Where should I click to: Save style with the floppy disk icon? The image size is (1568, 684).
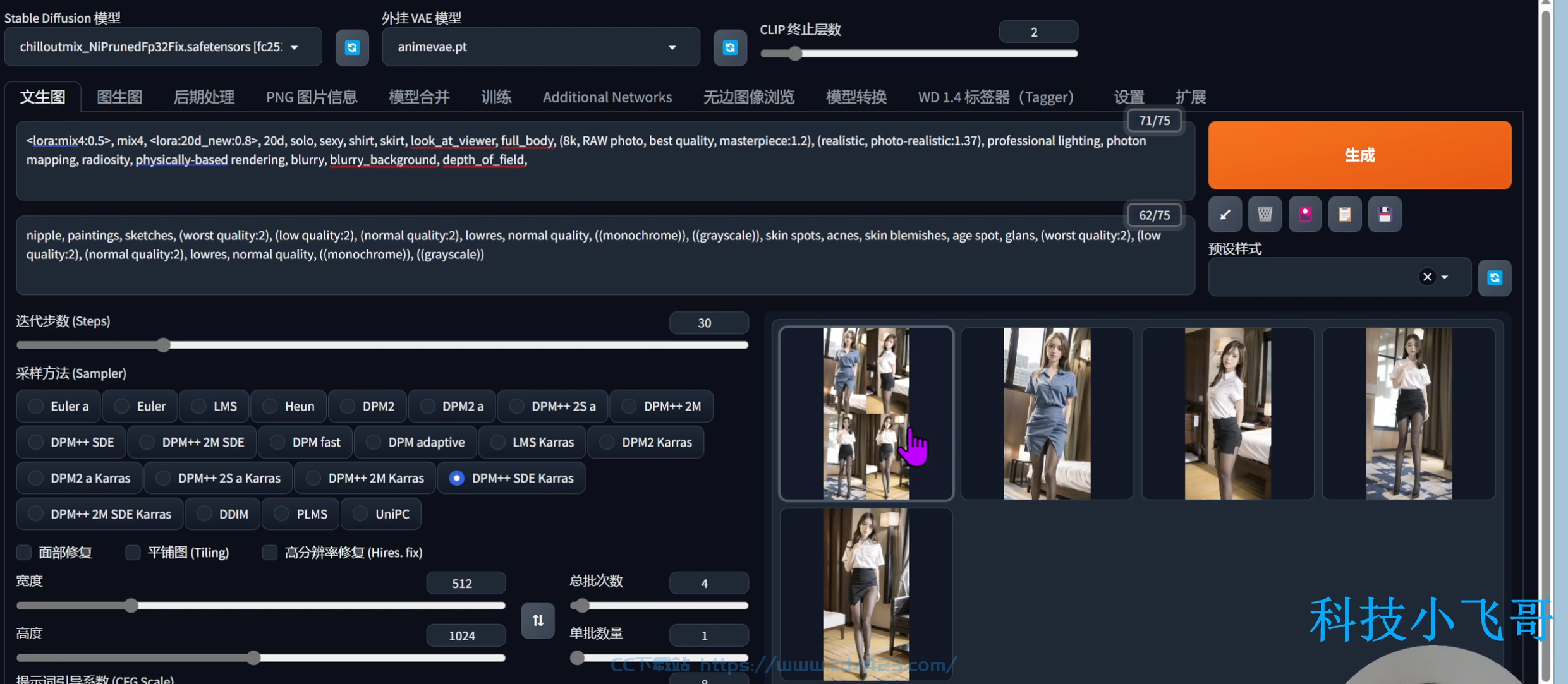click(x=1385, y=215)
